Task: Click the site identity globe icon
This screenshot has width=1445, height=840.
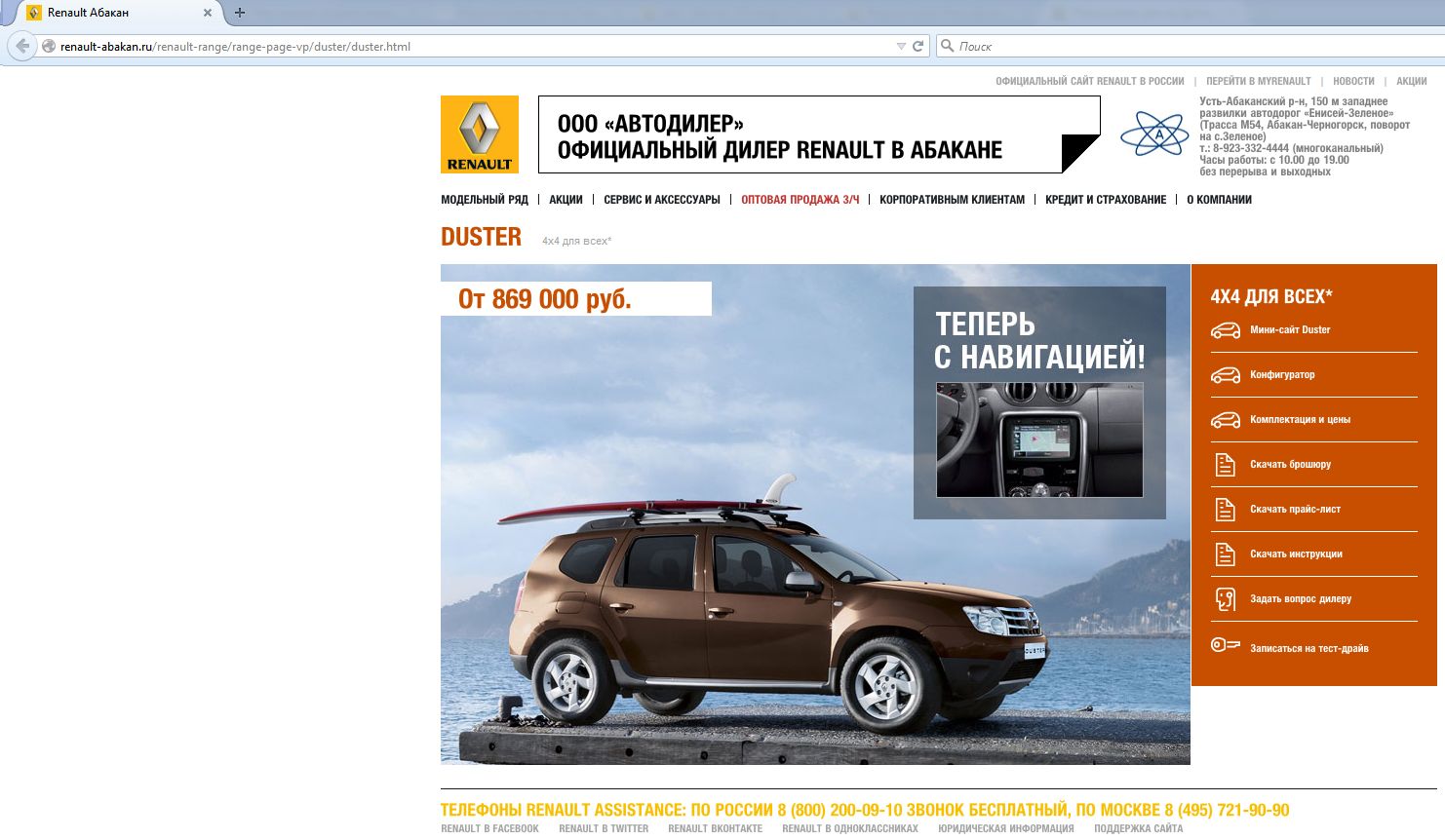Action: click(x=49, y=46)
